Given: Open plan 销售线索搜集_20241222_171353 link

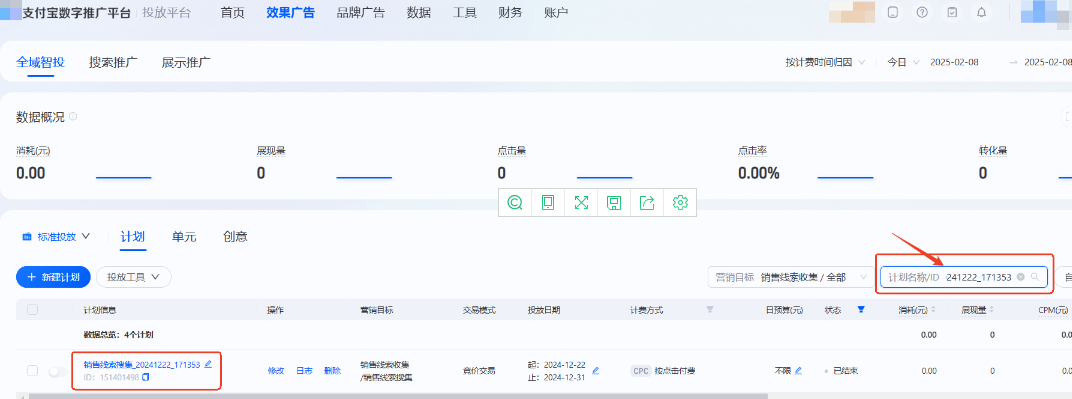Looking at the screenshot, I should pos(142,364).
